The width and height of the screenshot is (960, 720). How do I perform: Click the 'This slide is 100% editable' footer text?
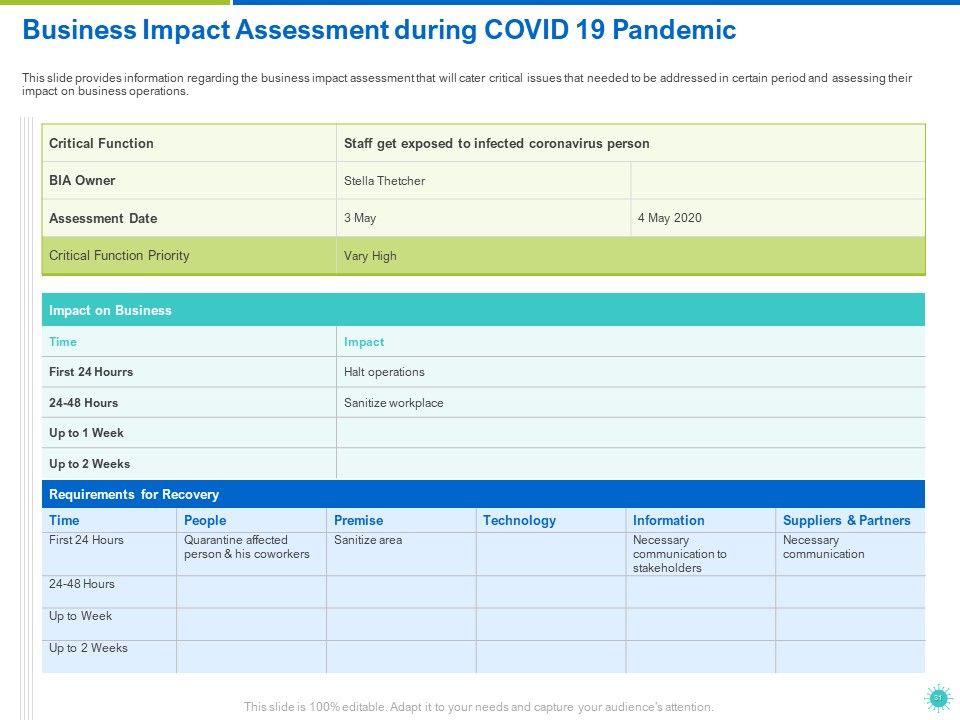(x=479, y=707)
